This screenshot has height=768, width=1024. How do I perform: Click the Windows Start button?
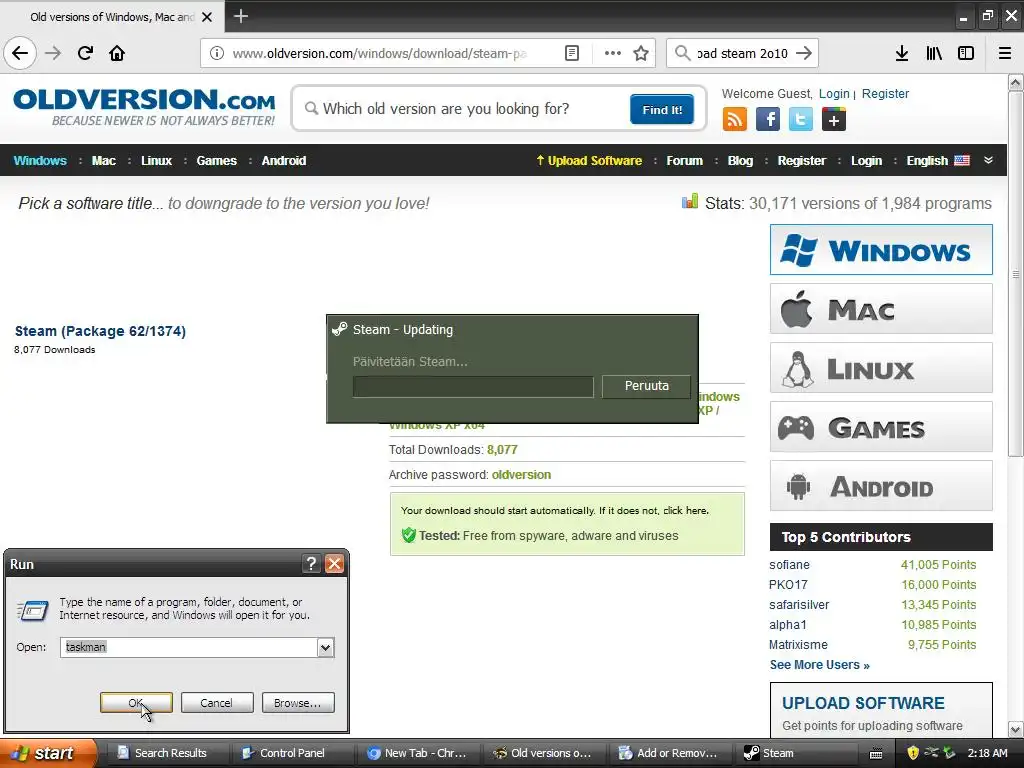click(x=48, y=753)
